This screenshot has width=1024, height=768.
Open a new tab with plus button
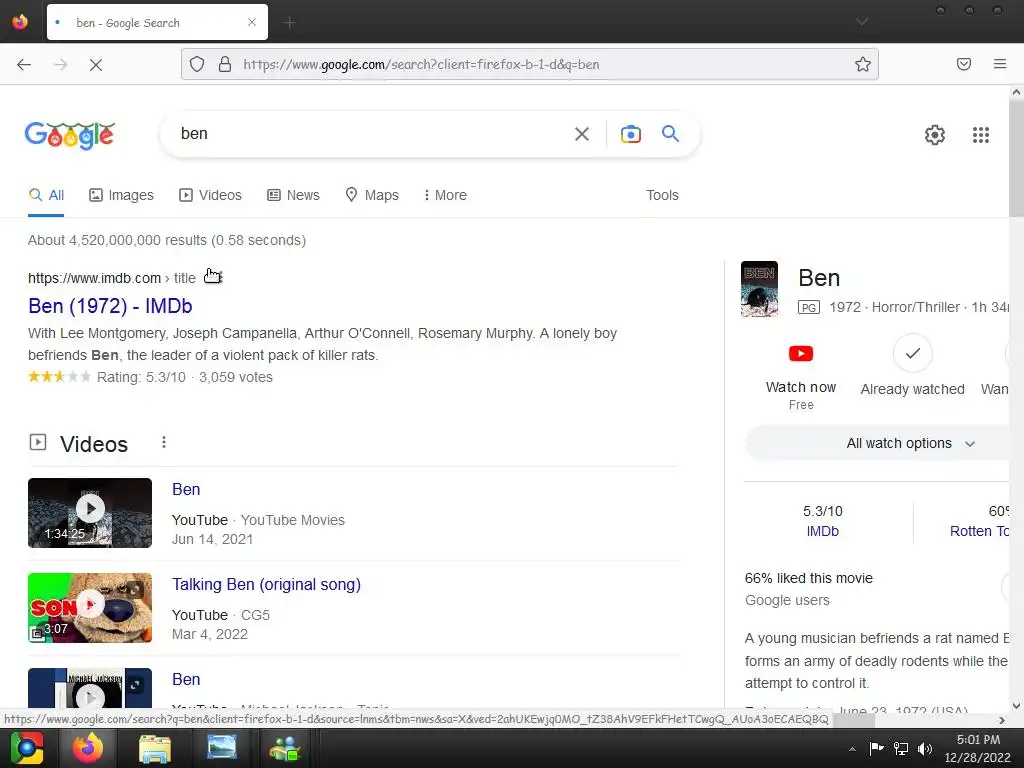[x=290, y=23]
